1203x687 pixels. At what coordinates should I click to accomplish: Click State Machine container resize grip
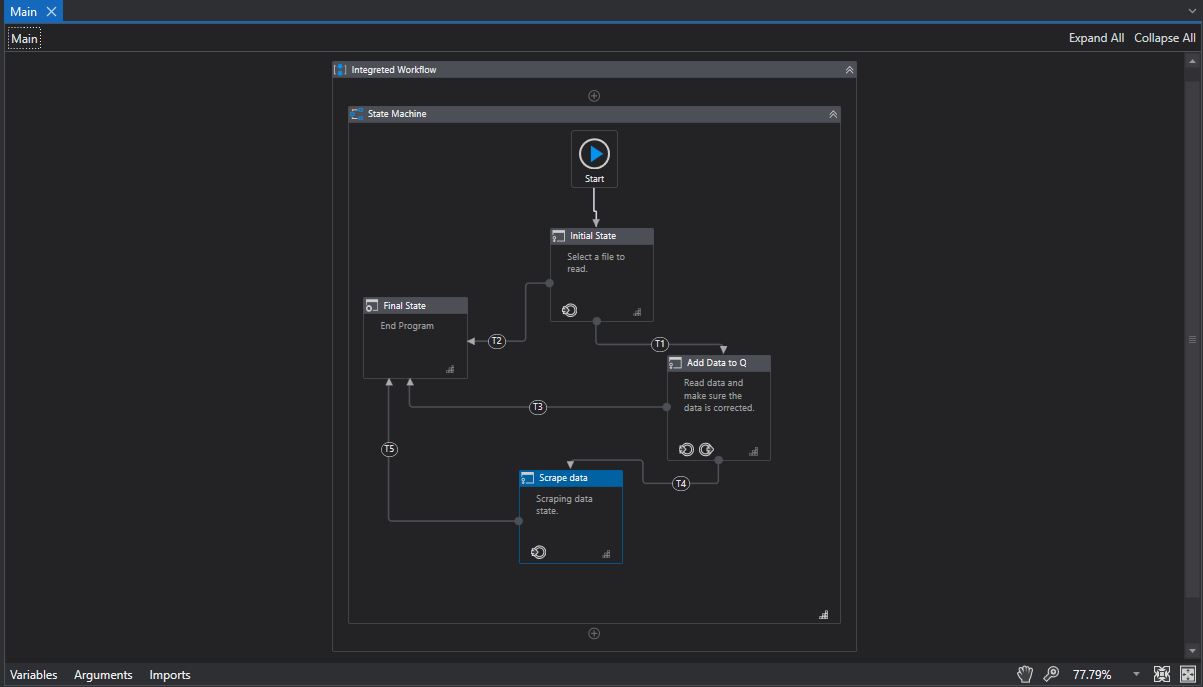tap(824, 614)
